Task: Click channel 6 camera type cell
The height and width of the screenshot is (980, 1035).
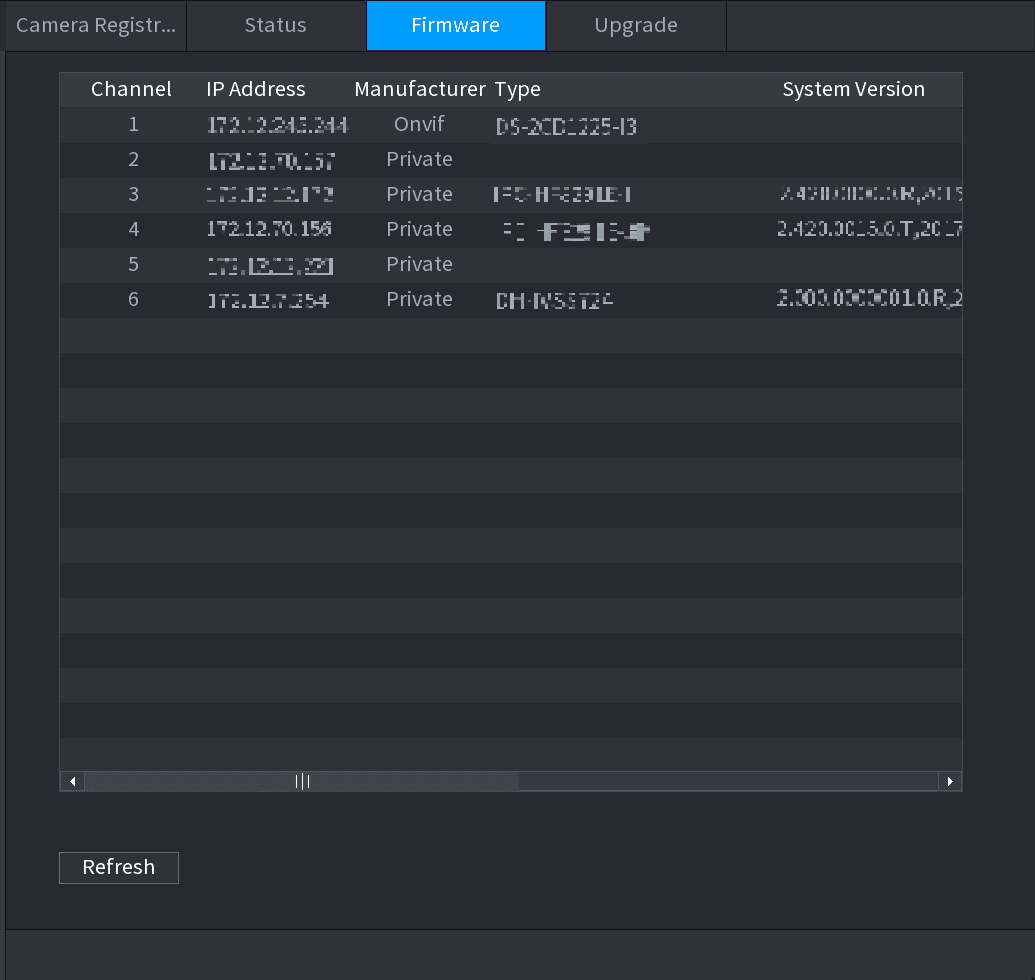Action: click(x=554, y=301)
